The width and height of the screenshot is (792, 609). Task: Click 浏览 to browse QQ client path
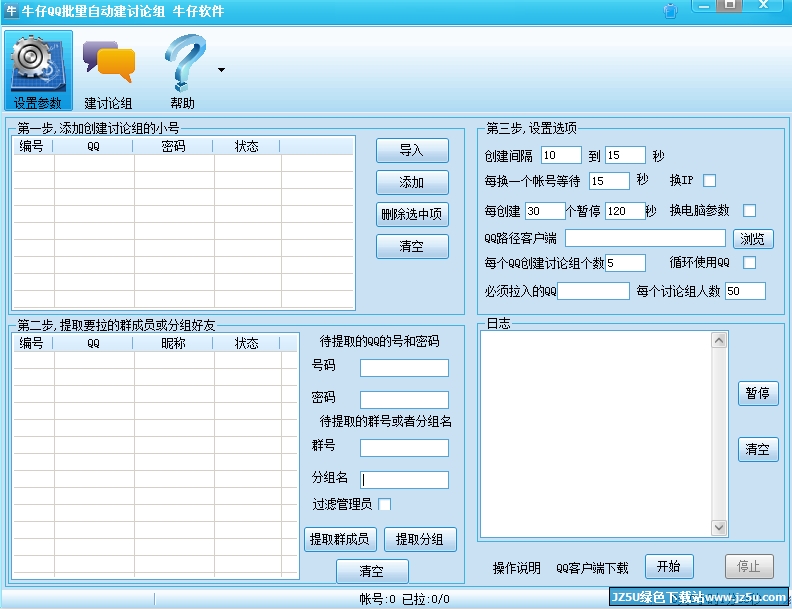tap(753, 238)
